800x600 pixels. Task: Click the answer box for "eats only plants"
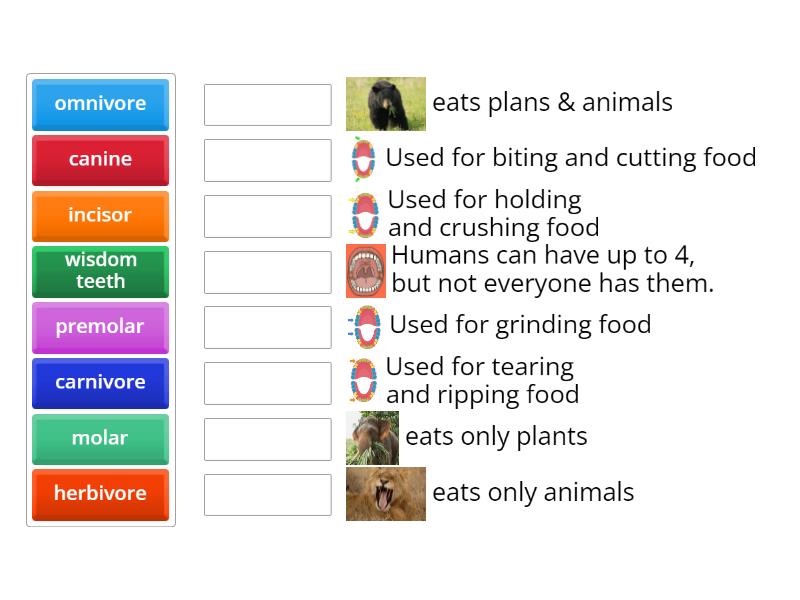267,439
